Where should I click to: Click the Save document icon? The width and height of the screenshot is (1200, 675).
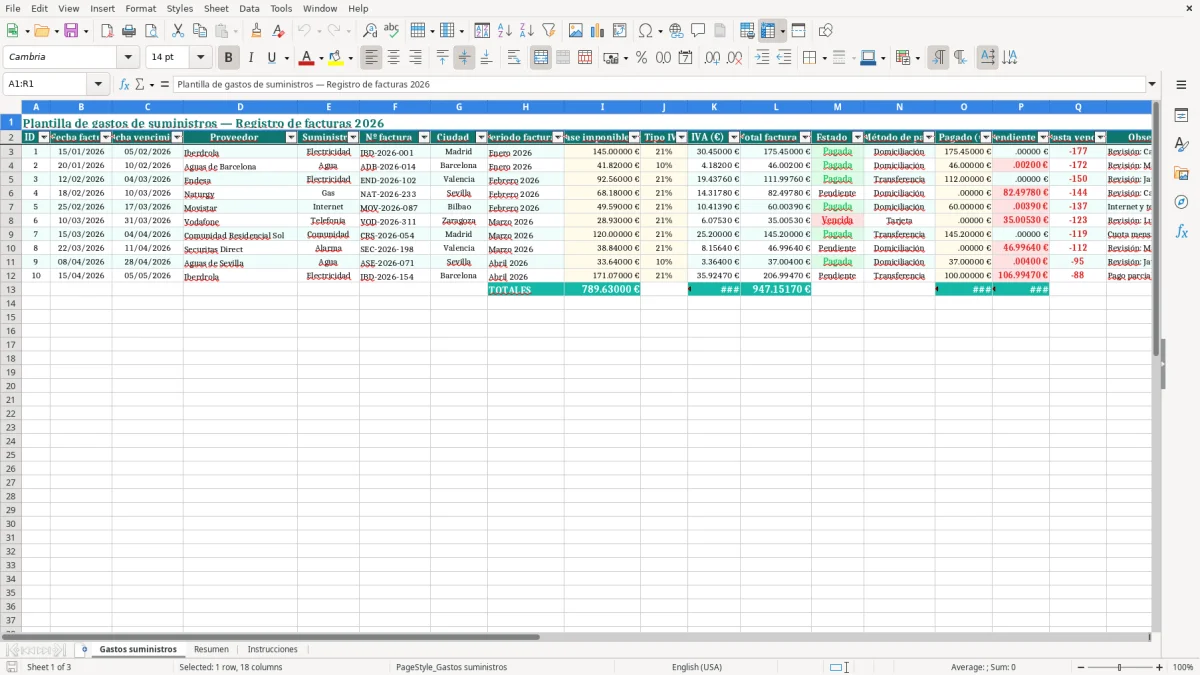point(71,31)
